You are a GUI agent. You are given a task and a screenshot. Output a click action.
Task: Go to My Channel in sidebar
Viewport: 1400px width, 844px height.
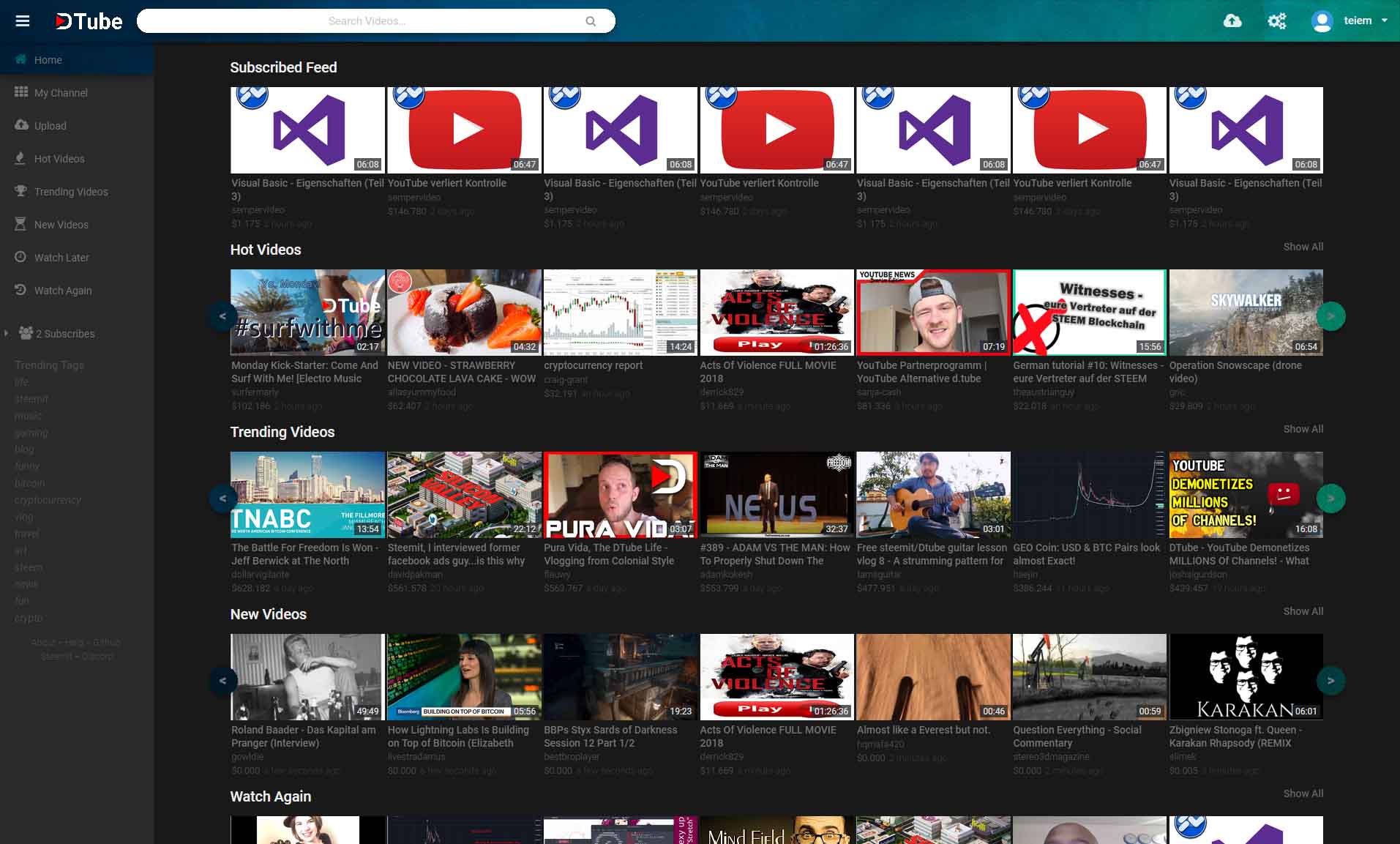(x=60, y=93)
